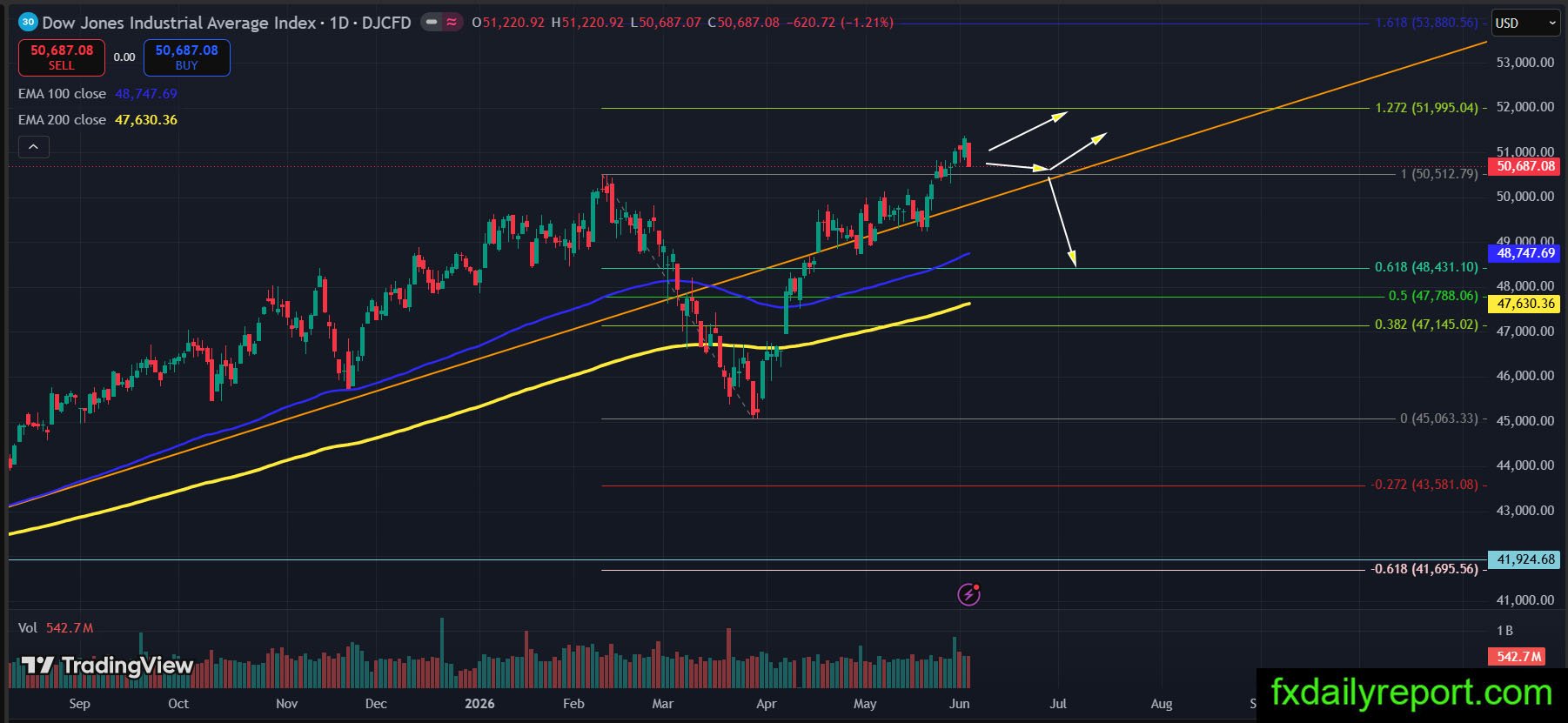The height and width of the screenshot is (723, 1568).
Task: Click the 44,000.00 price axis label
Action: (1525, 465)
